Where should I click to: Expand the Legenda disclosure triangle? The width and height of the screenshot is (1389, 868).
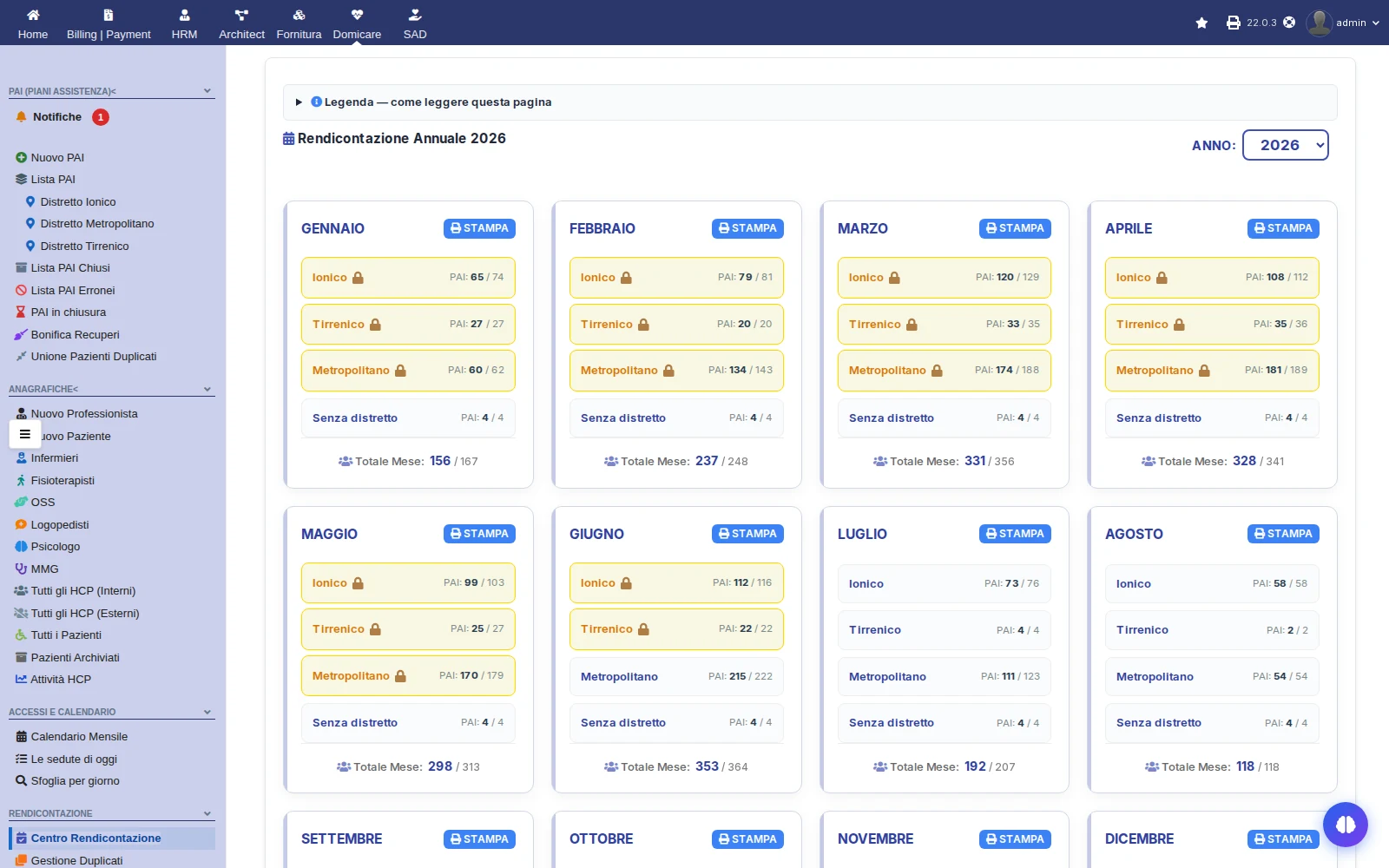pyautogui.click(x=299, y=102)
